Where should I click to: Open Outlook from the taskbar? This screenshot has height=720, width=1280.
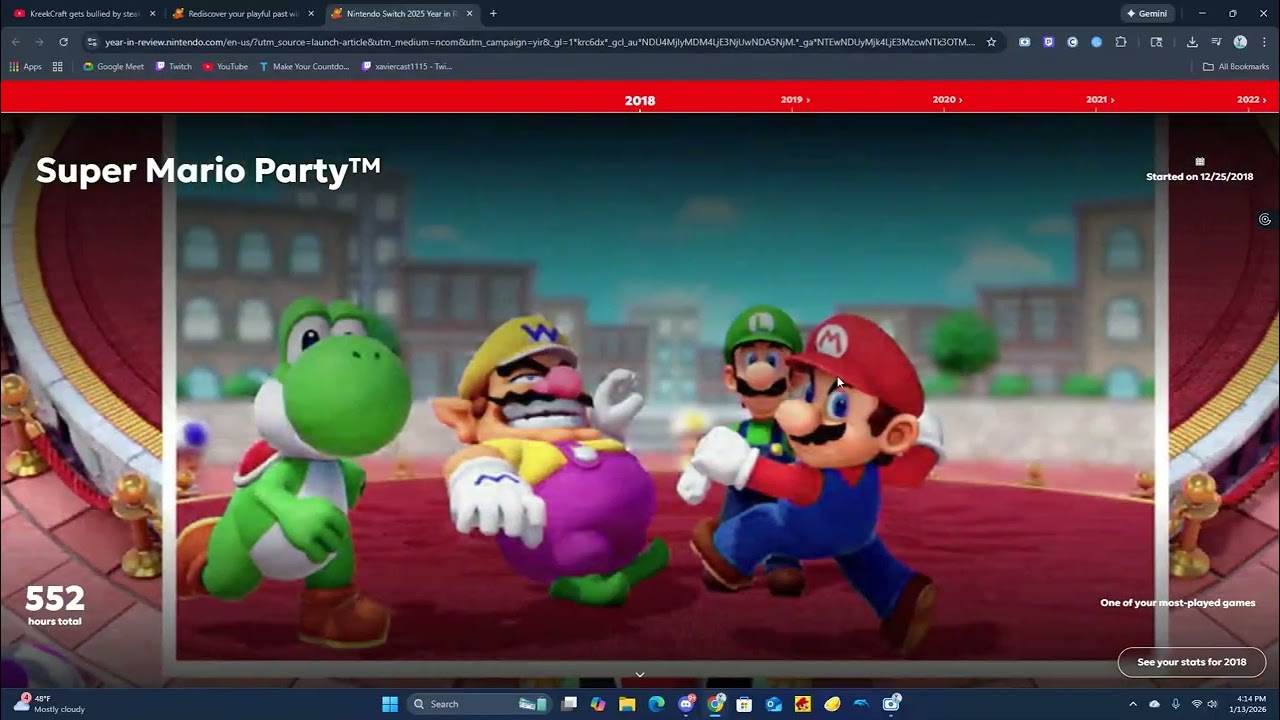(x=773, y=704)
